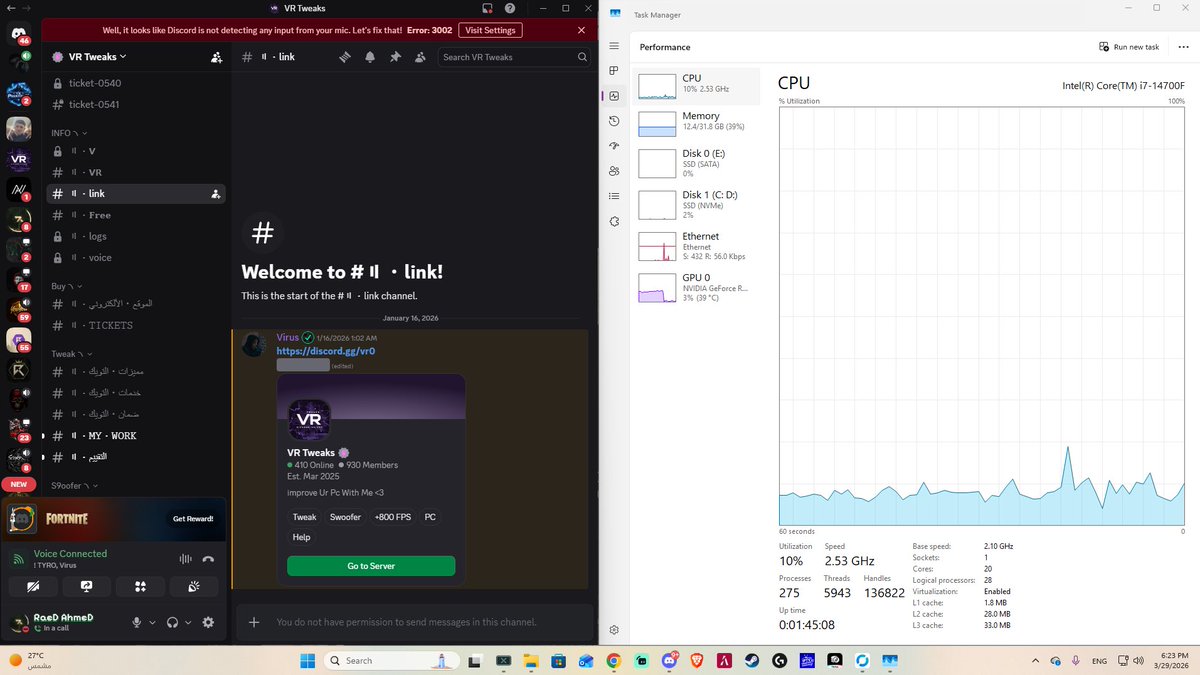Open Discord help question mark icon

click(x=510, y=8)
